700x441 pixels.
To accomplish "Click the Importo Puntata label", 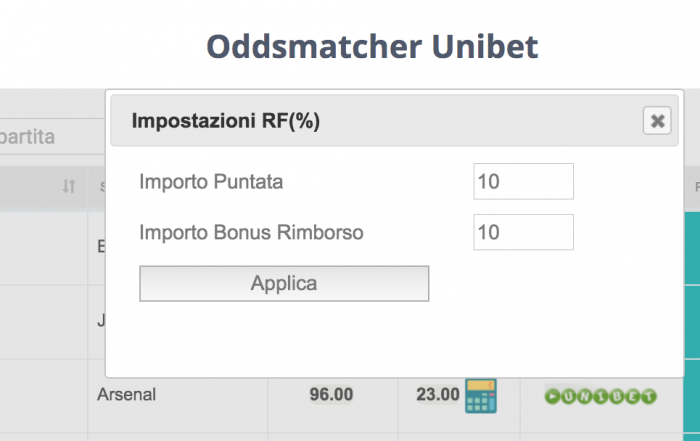I will click(x=211, y=182).
